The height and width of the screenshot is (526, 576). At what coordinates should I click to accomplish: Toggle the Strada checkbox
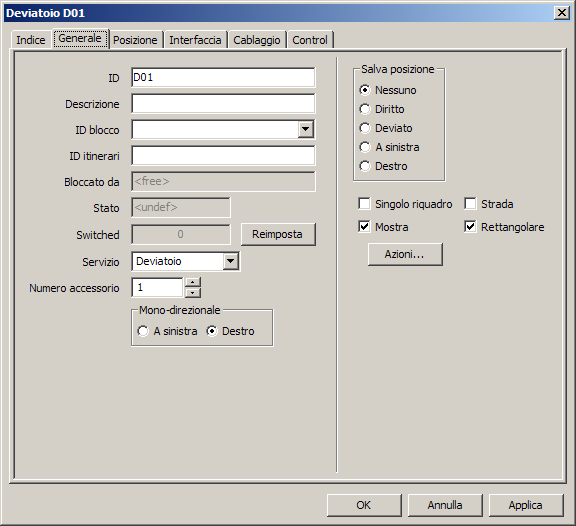point(470,203)
